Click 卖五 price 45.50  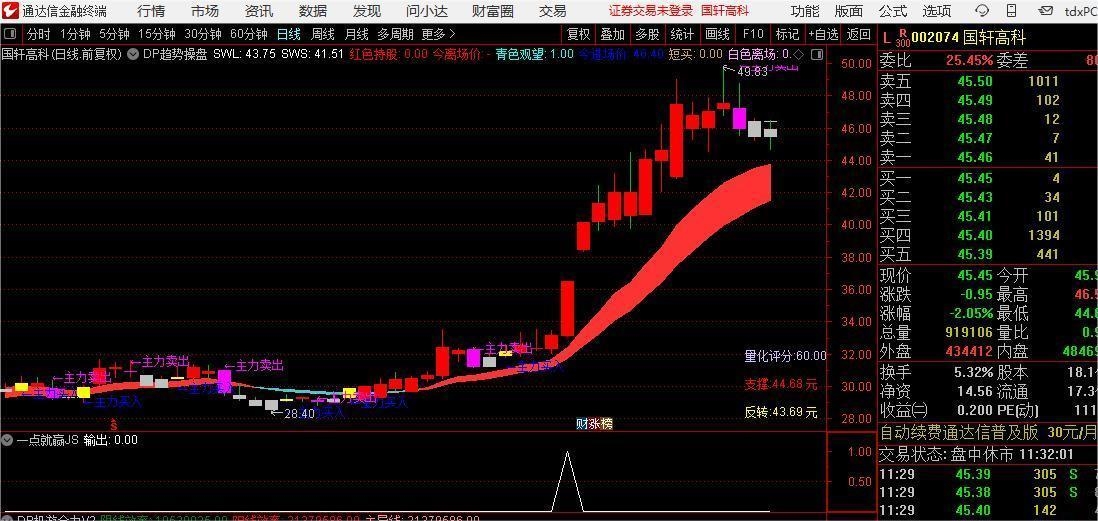(x=975, y=81)
